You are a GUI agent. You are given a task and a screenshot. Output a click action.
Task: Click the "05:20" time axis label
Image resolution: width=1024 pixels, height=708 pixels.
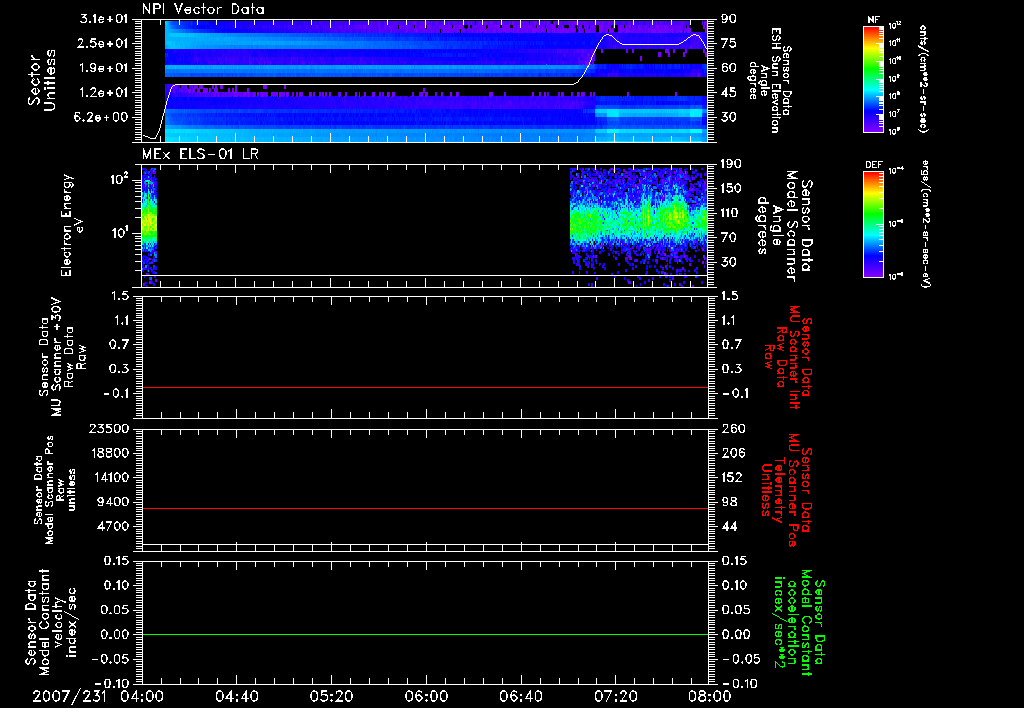pyautogui.click(x=331, y=696)
